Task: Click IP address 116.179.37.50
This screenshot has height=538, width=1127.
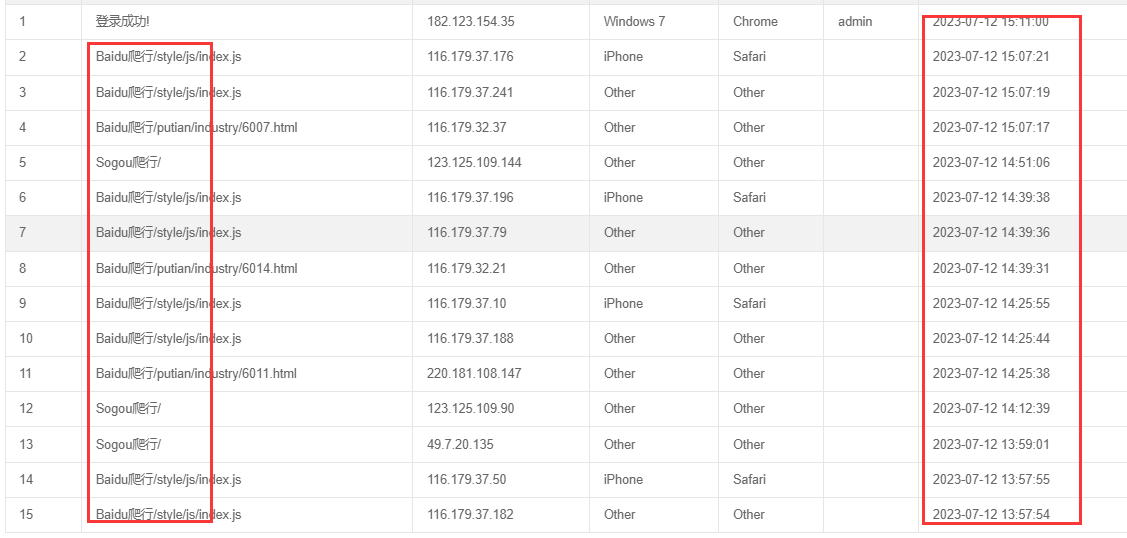Action: click(466, 479)
